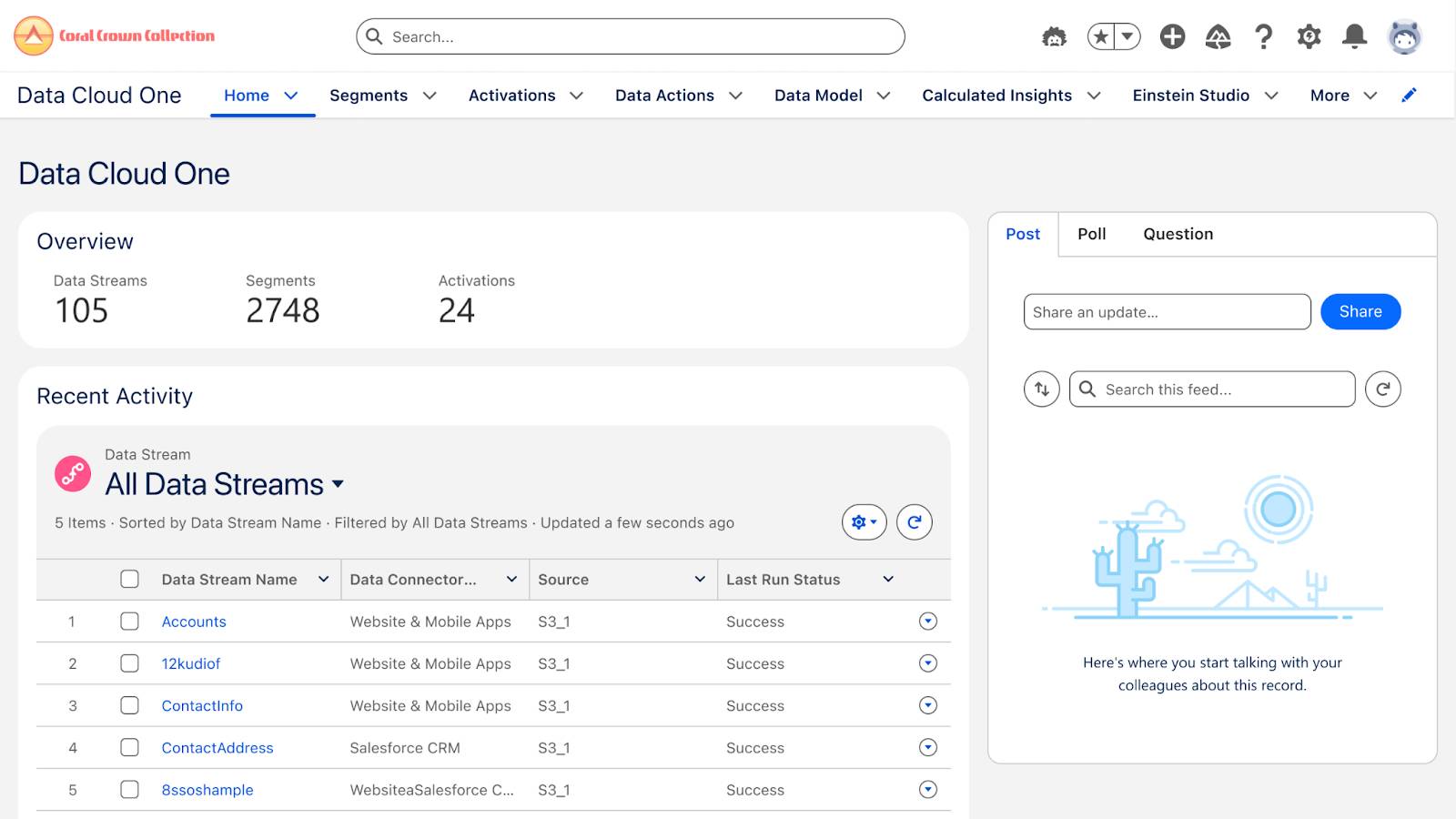The width and height of the screenshot is (1456, 819).
Task: Go to the Segments tab
Action: pos(369,96)
